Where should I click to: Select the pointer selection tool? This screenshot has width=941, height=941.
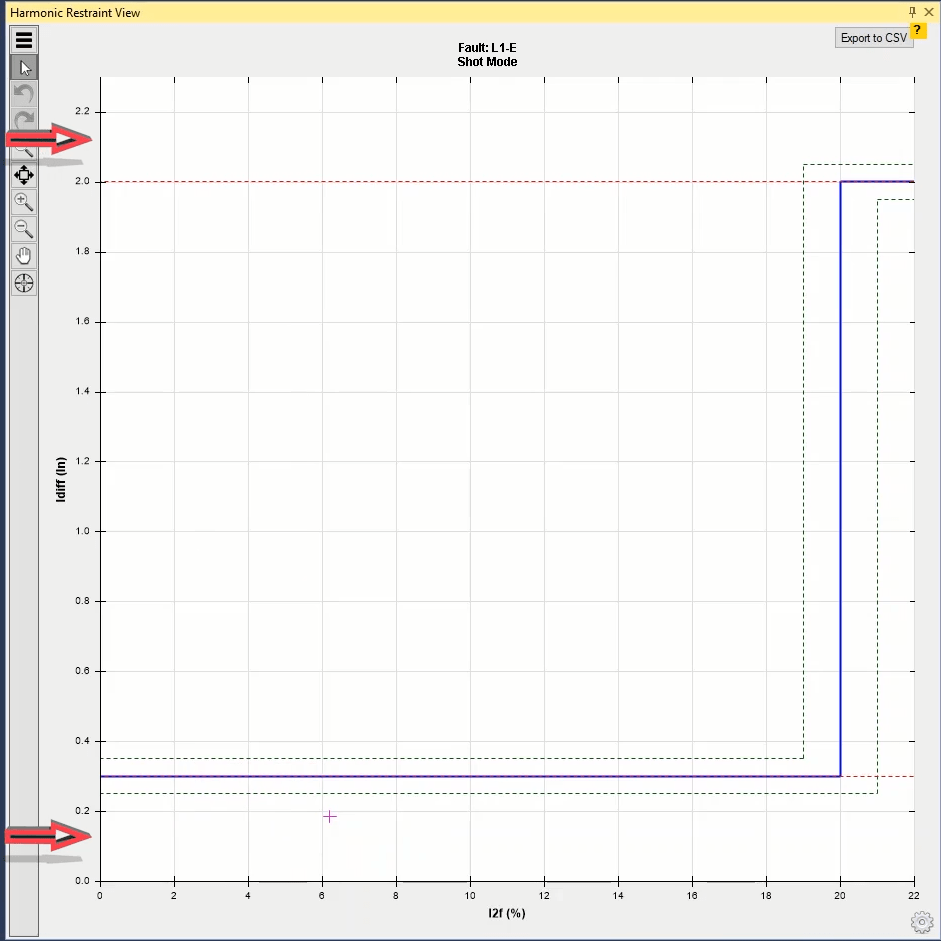24,67
